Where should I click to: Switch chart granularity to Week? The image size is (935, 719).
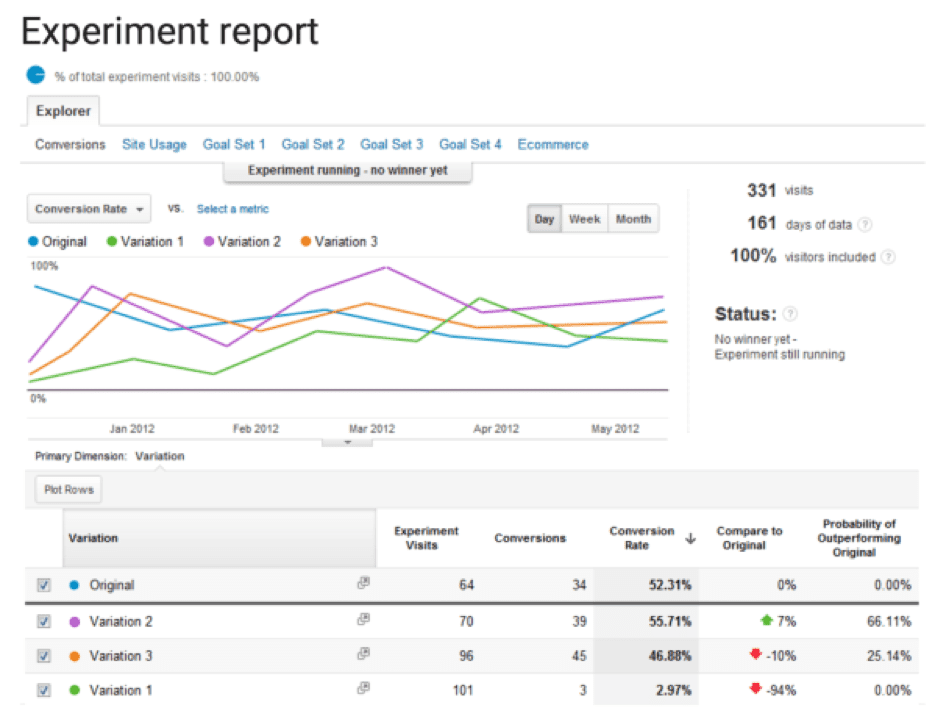(584, 219)
